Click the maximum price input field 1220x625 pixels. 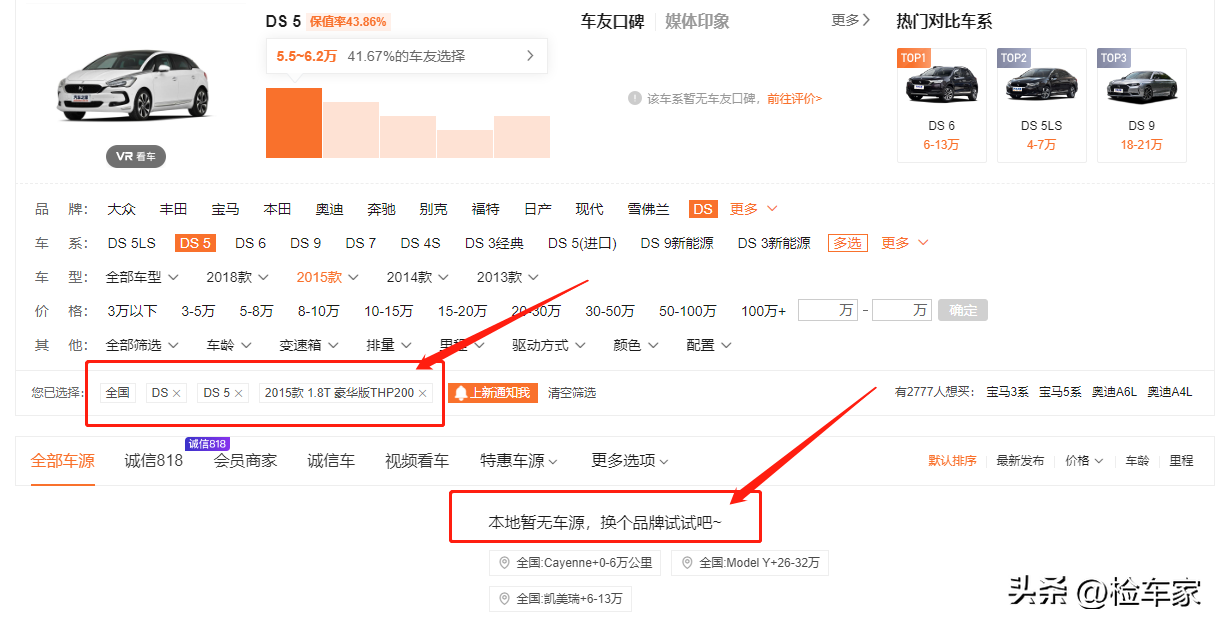tap(902, 311)
